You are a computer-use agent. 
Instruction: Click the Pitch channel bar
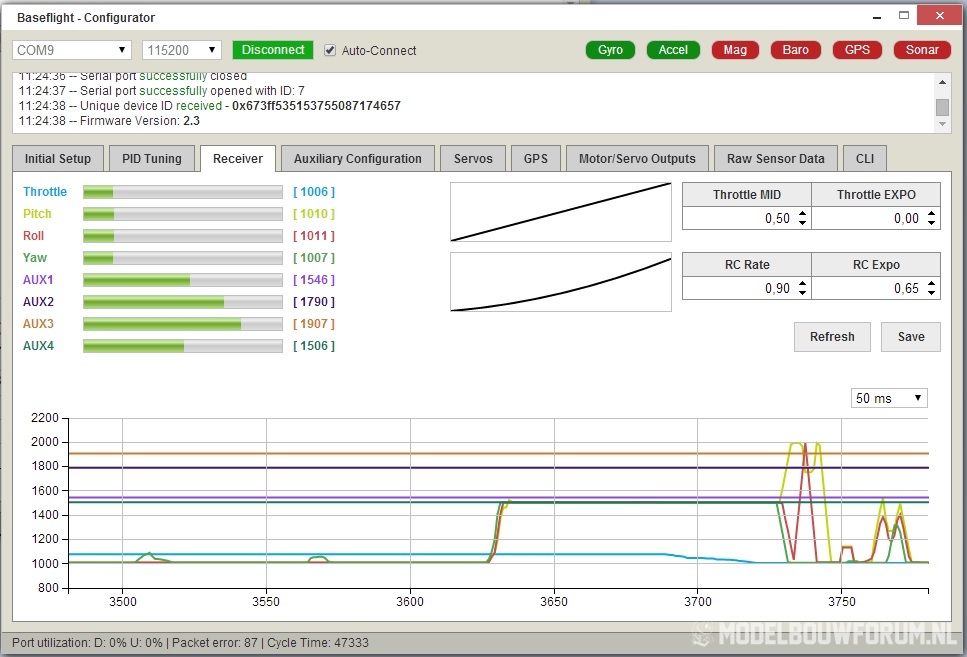[183, 214]
